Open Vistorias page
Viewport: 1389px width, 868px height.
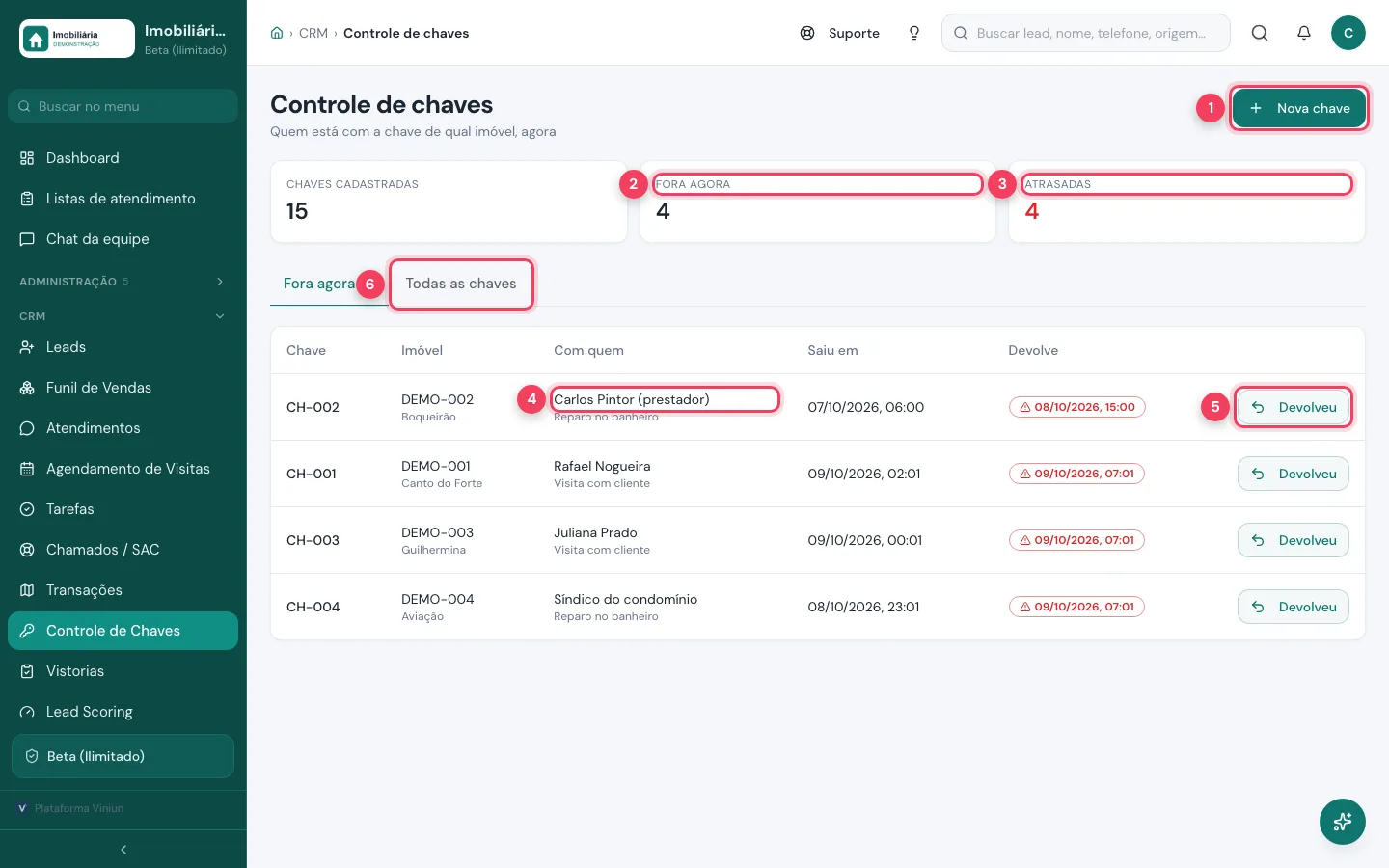[x=123, y=671]
